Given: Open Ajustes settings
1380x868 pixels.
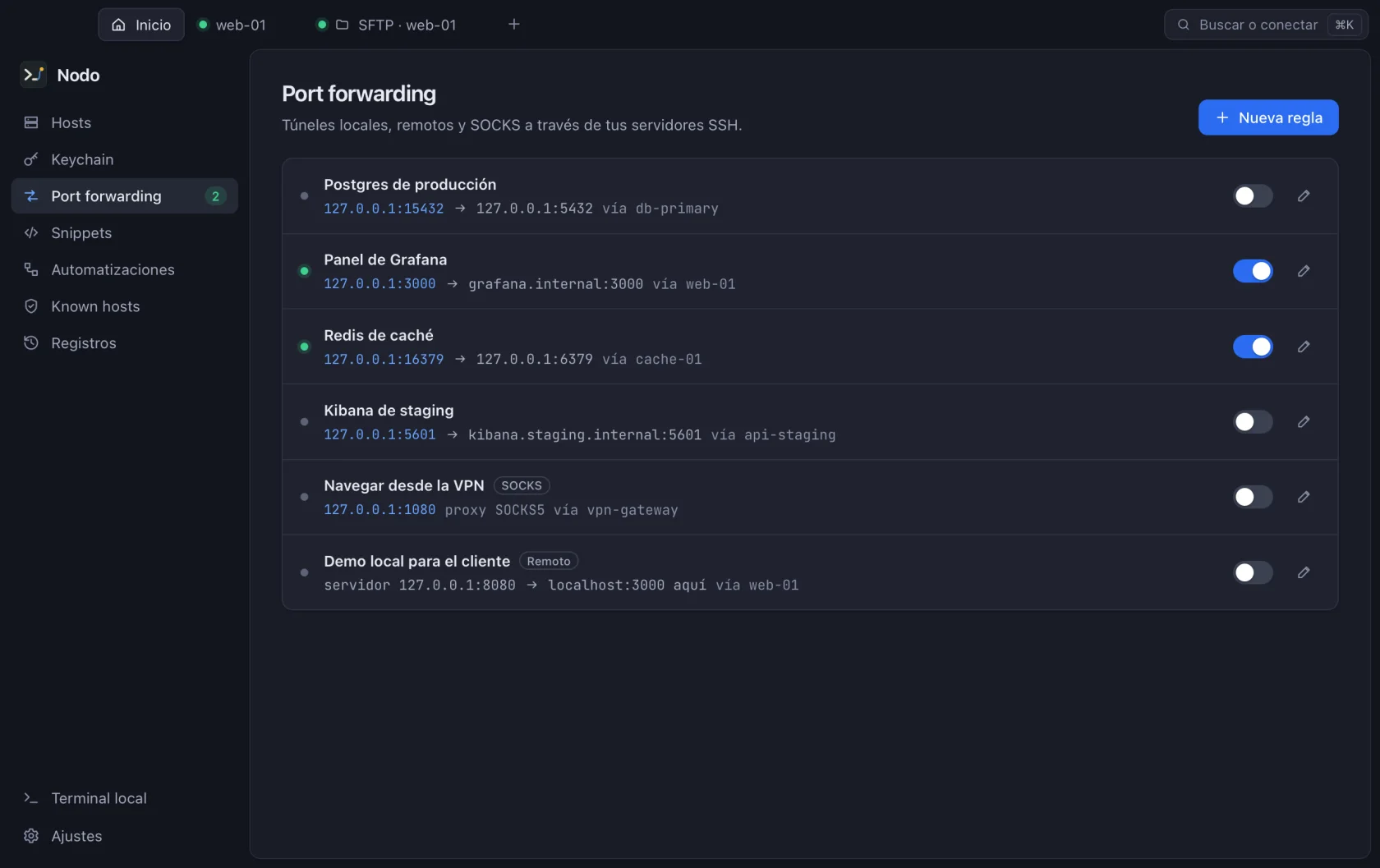Looking at the screenshot, I should click(125, 836).
